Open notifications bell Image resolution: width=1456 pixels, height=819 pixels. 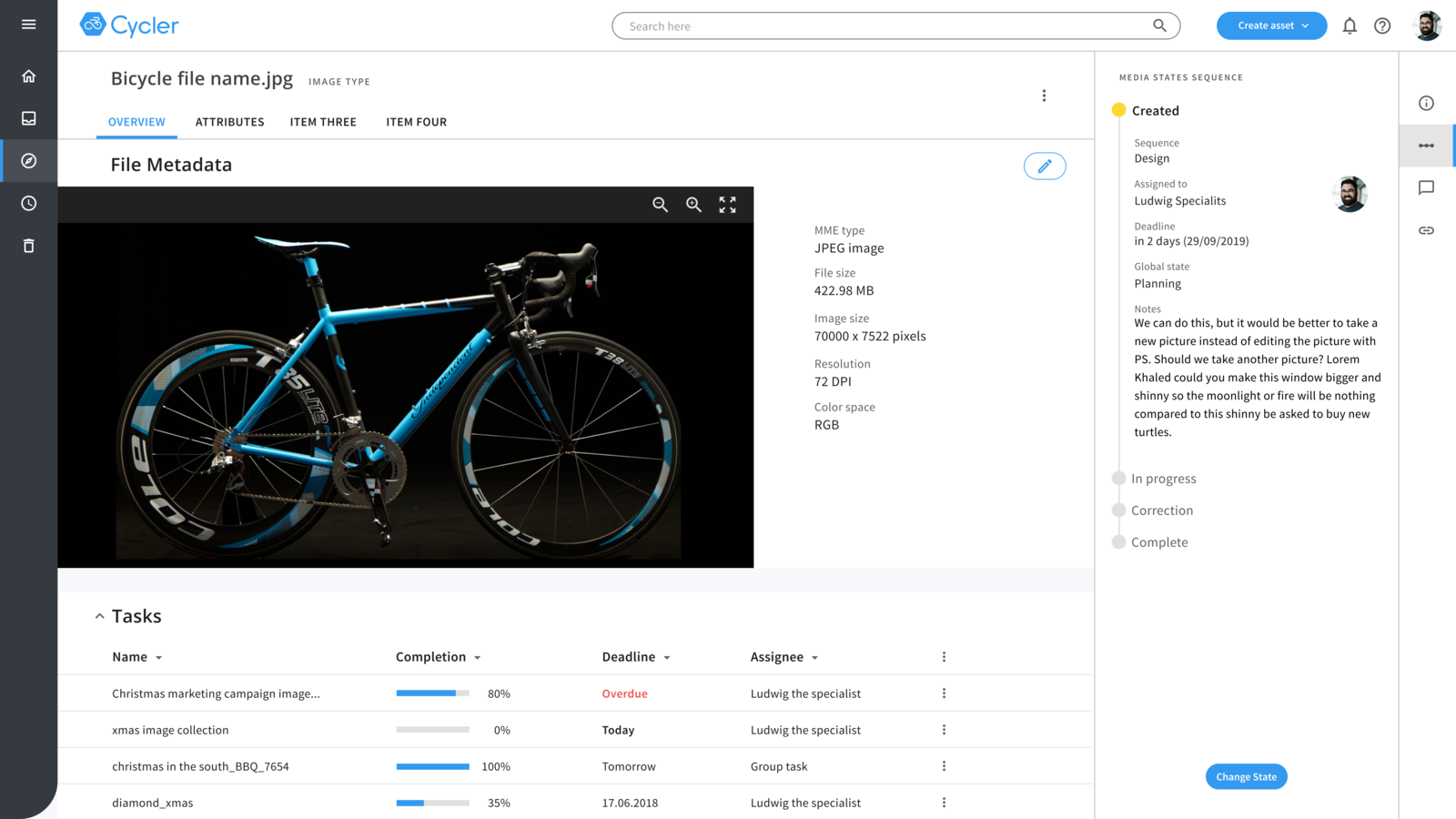pyautogui.click(x=1349, y=25)
